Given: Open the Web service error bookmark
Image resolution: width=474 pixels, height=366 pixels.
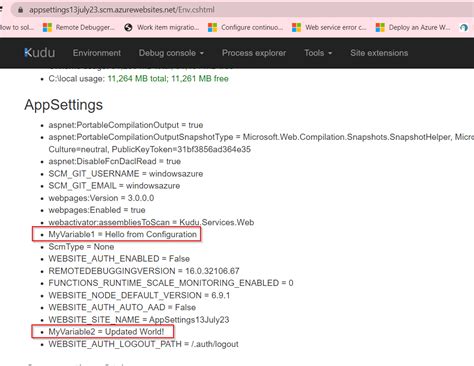Looking at the screenshot, I should (x=329, y=27).
